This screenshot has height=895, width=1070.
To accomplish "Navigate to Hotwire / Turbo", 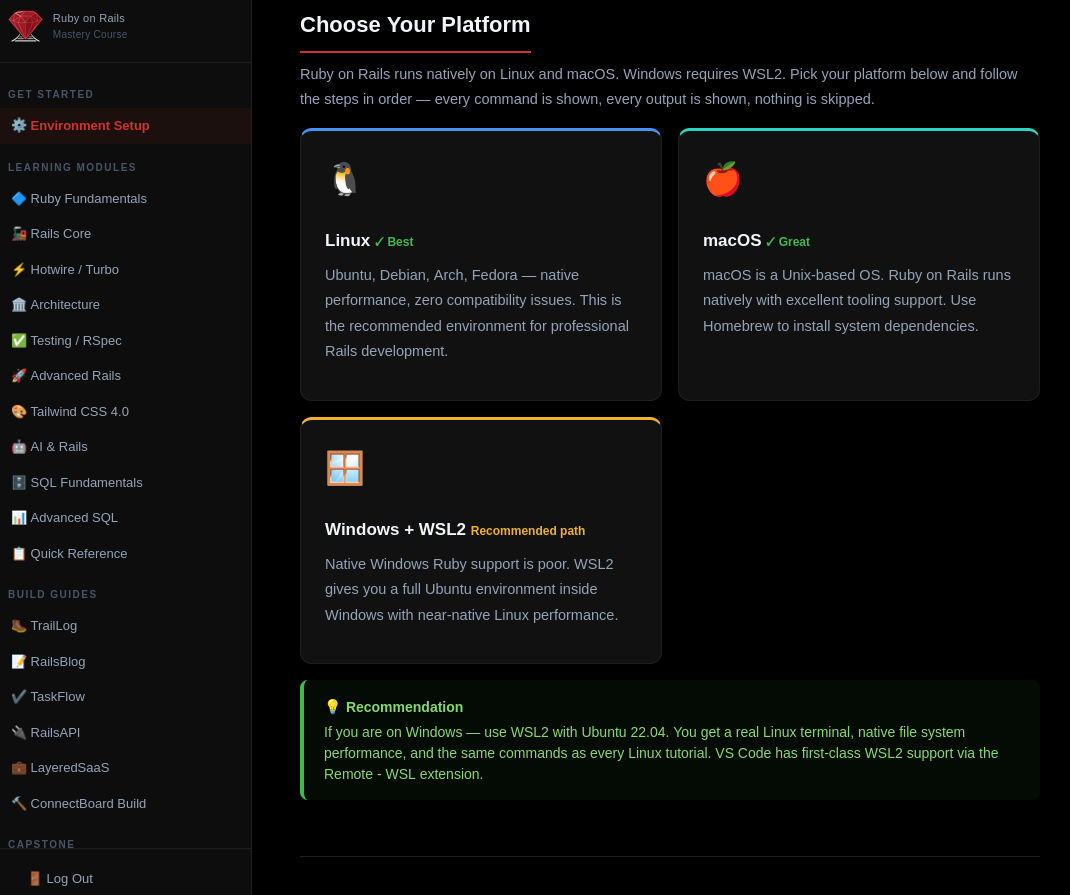I will pyautogui.click(x=126, y=269).
